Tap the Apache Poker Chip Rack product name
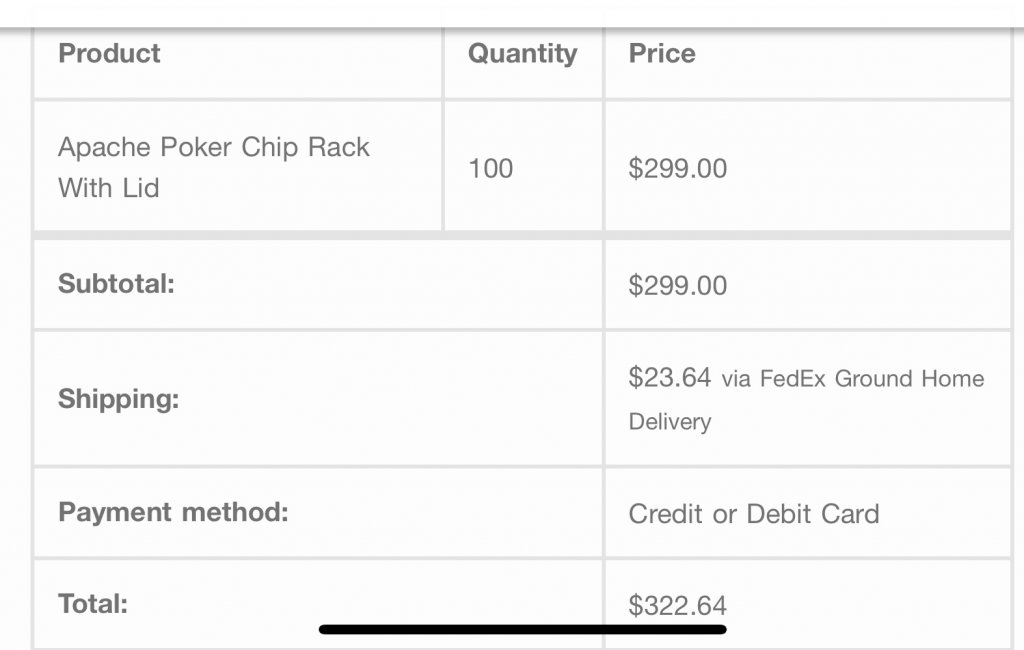Image resolution: width=1024 pixels, height=650 pixels. (214, 148)
